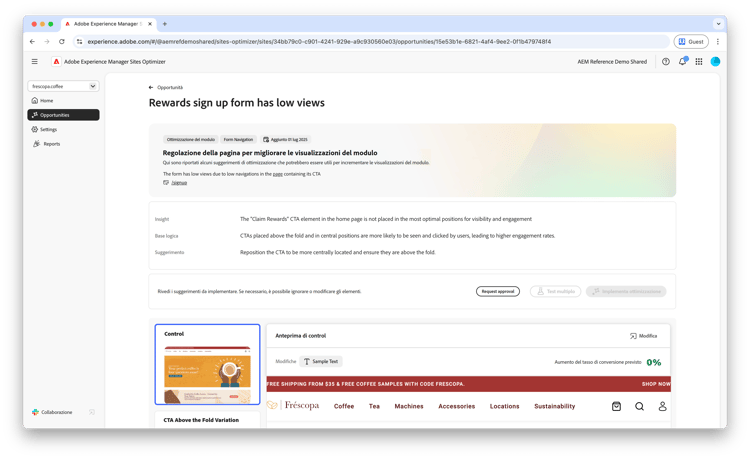Click the Test multiplo button
The height and width of the screenshot is (459, 750).
tap(555, 291)
